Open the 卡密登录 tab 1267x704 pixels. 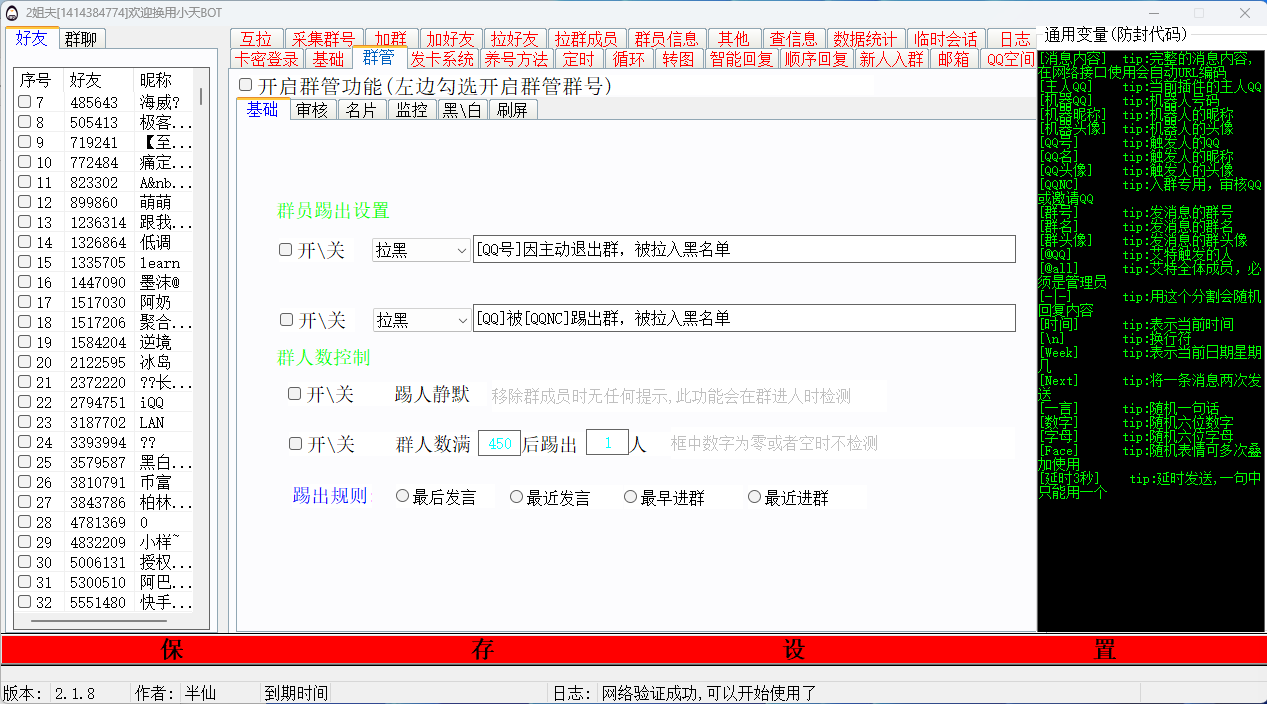pyautogui.click(x=267, y=59)
